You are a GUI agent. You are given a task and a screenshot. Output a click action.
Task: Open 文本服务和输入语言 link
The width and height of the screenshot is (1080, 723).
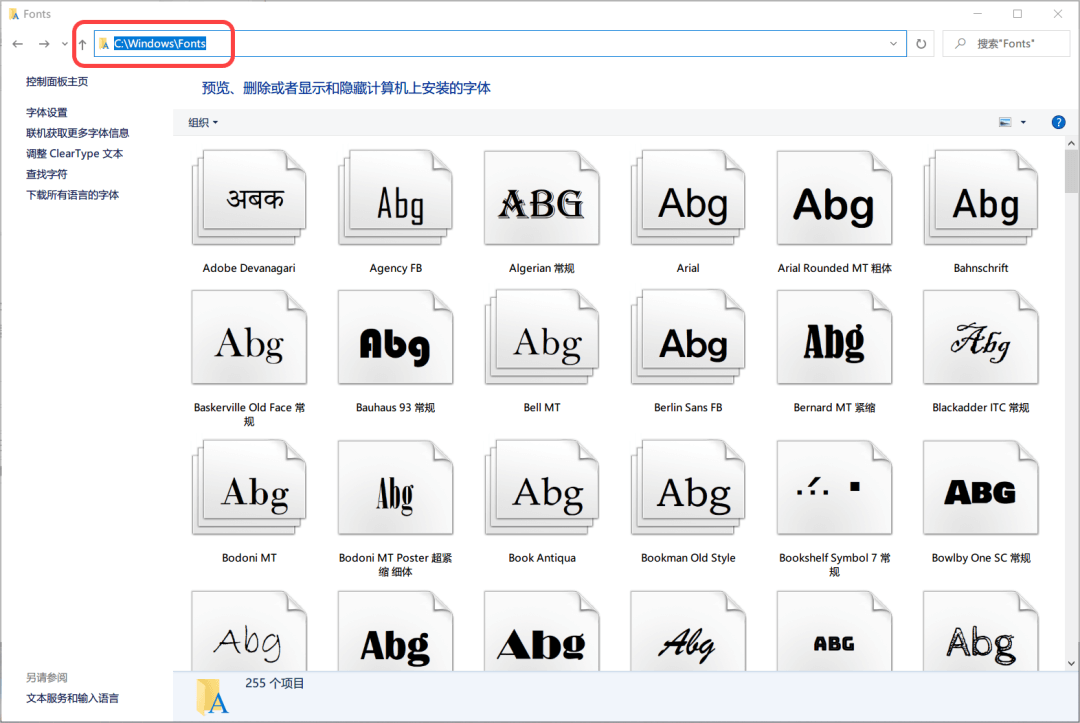(x=72, y=698)
